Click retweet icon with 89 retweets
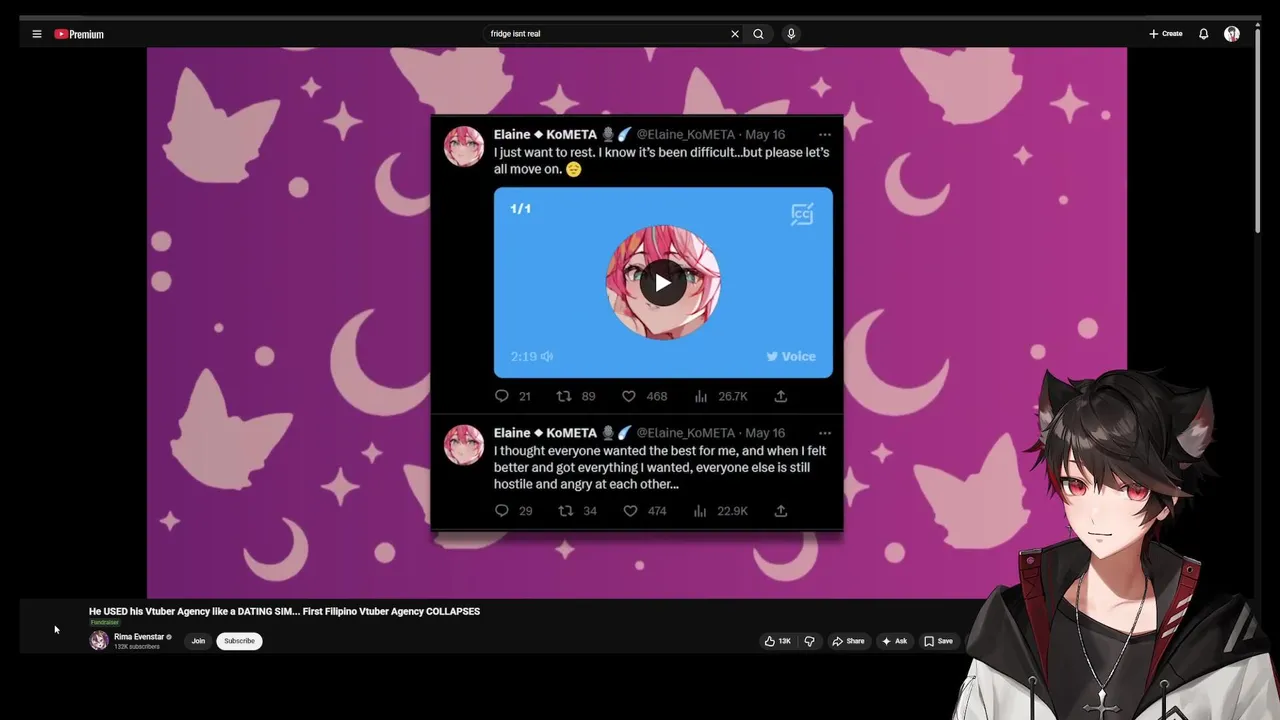The height and width of the screenshot is (720, 1280). coord(564,396)
